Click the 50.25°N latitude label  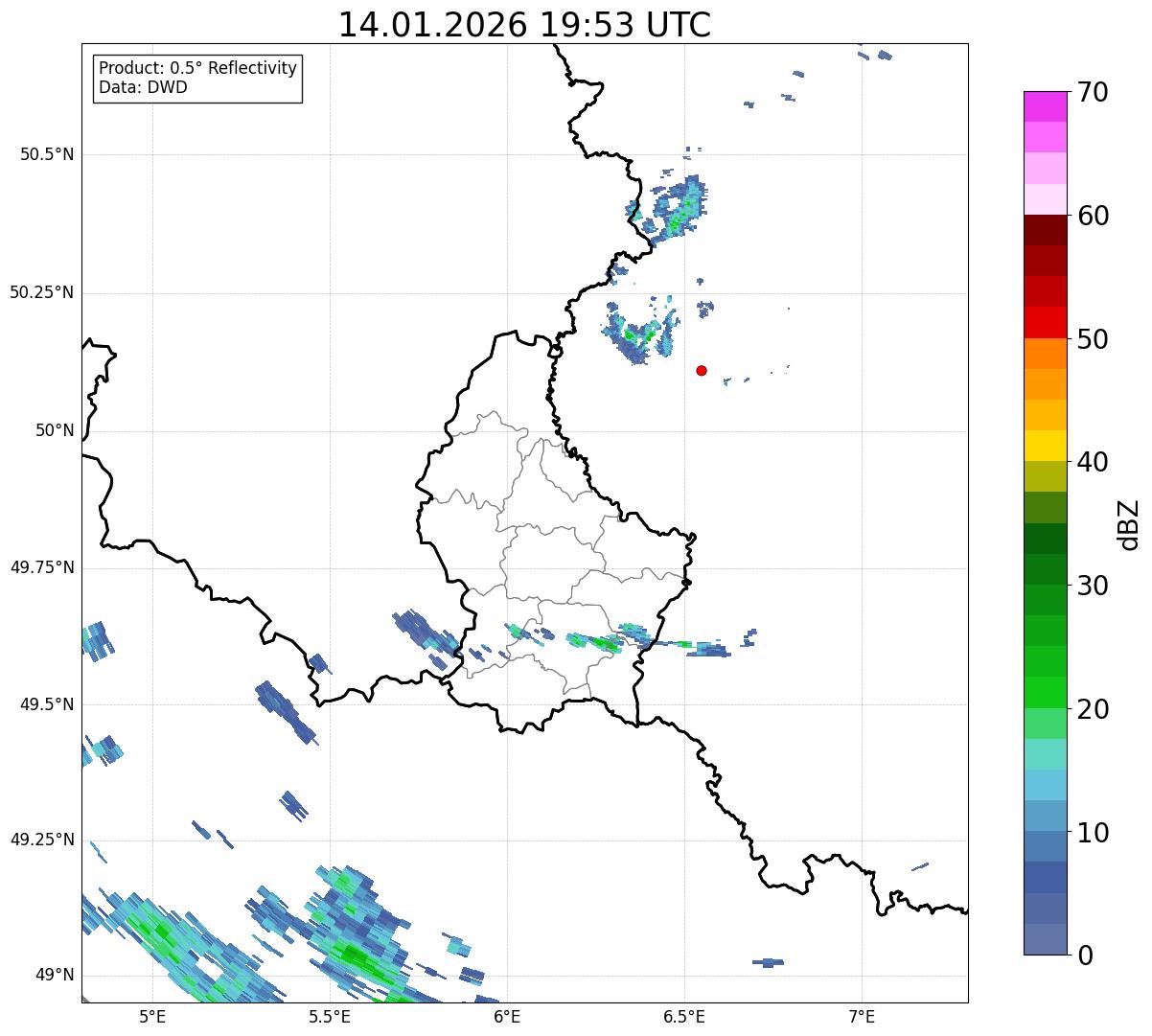click(41, 292)
